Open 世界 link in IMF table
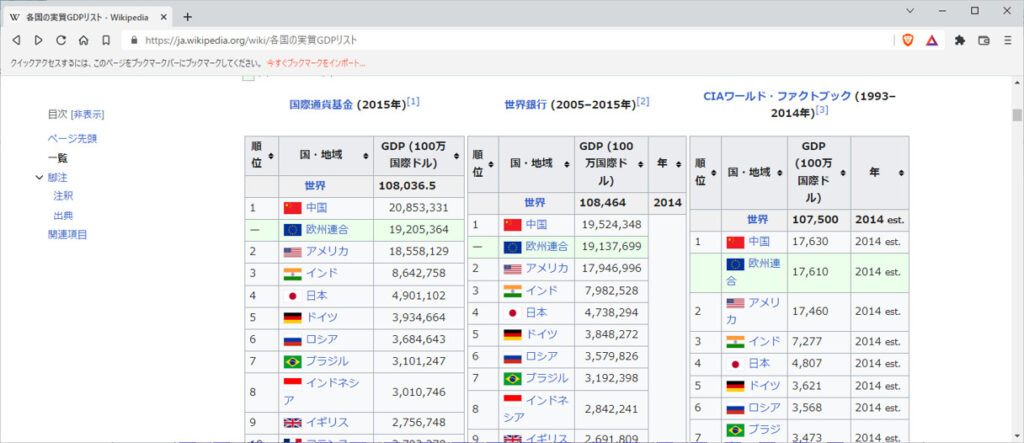The image size is (1024, 443). (x=315, y=186)
